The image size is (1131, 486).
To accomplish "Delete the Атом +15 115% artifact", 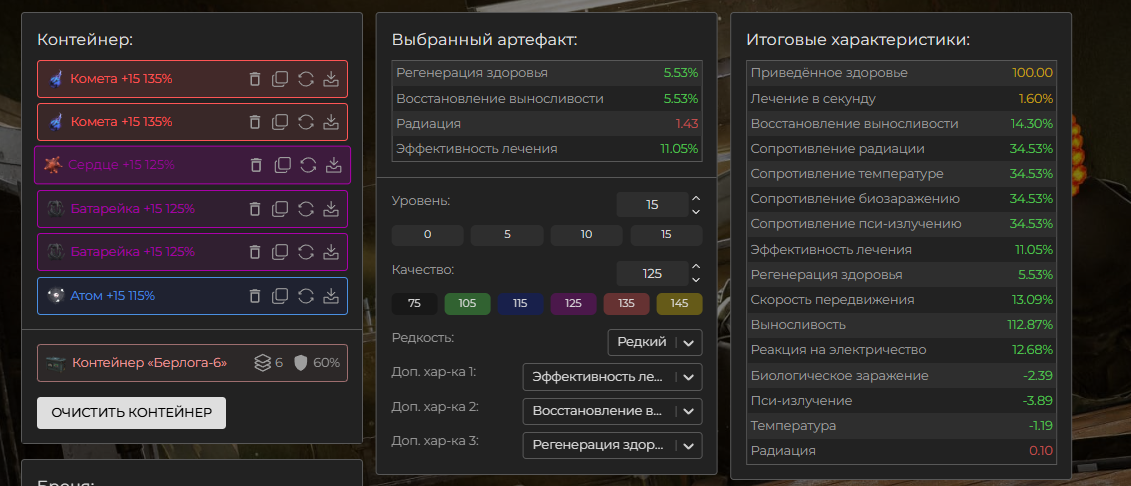I will point(255,296).
